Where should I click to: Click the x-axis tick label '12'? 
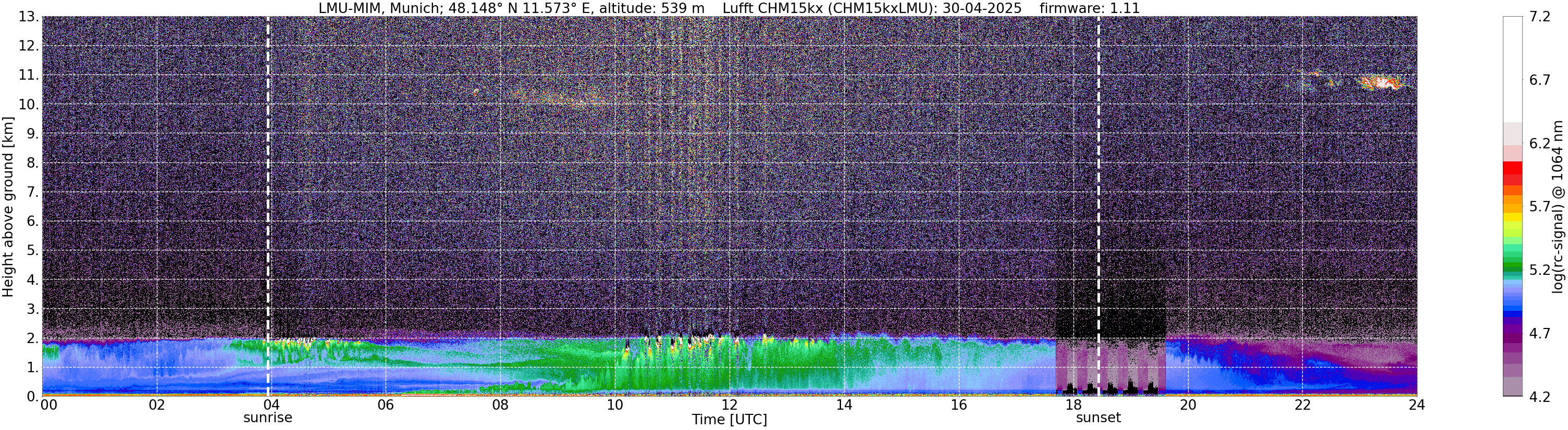(729, 405)
